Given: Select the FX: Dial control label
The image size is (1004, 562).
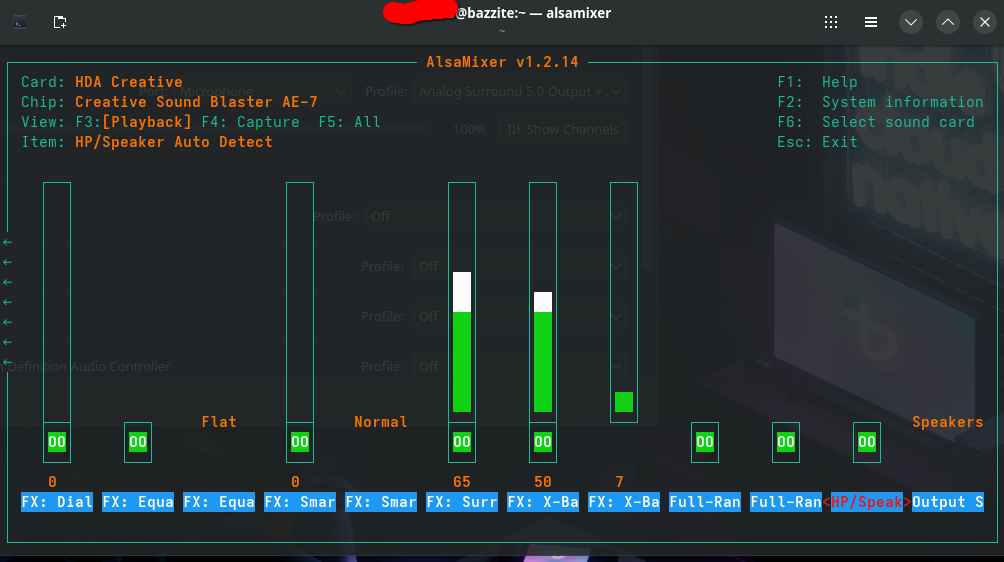Looking at the screenshot, I should 57,502.
